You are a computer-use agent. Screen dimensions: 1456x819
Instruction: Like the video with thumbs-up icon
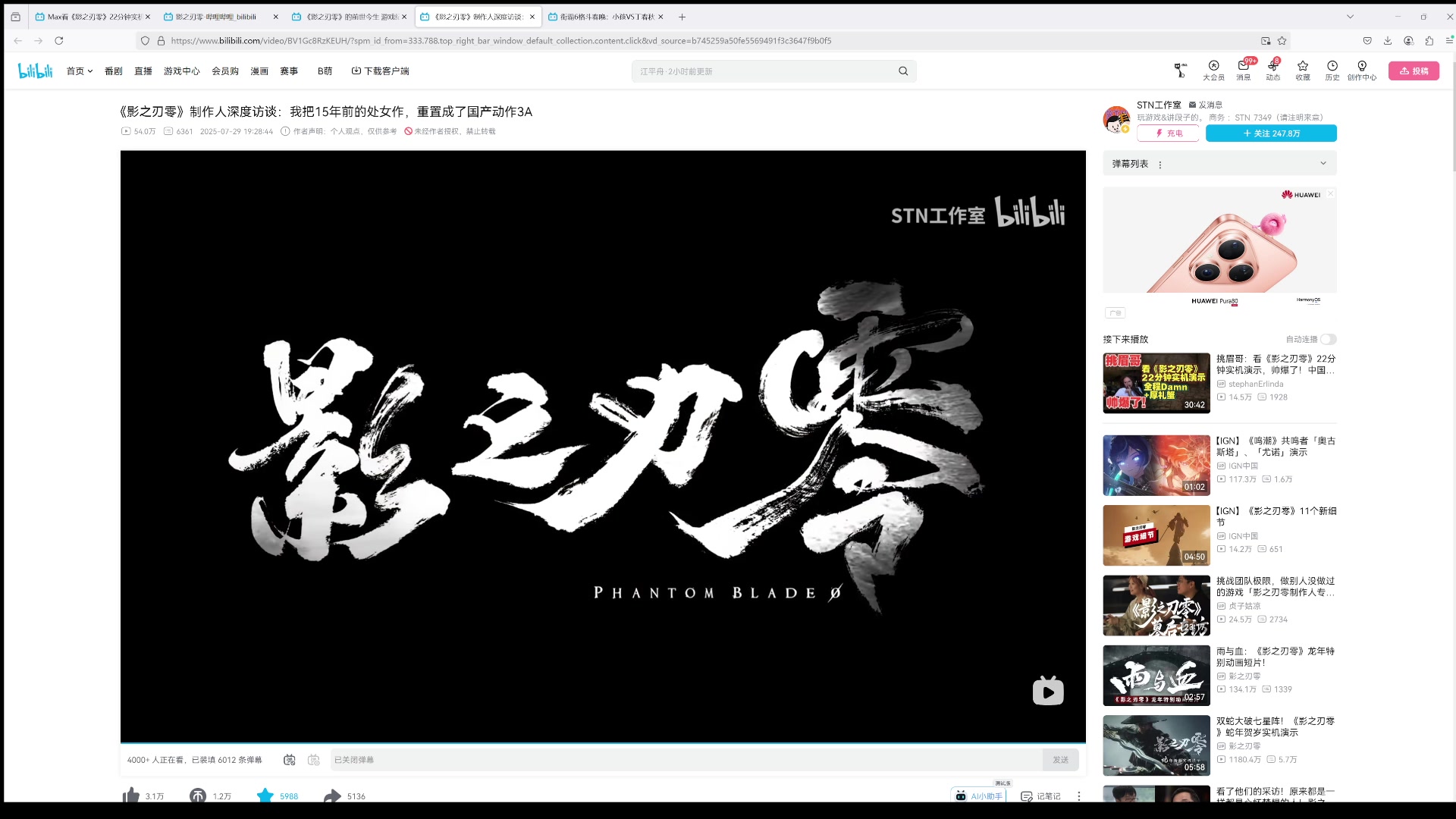[131, 795]
